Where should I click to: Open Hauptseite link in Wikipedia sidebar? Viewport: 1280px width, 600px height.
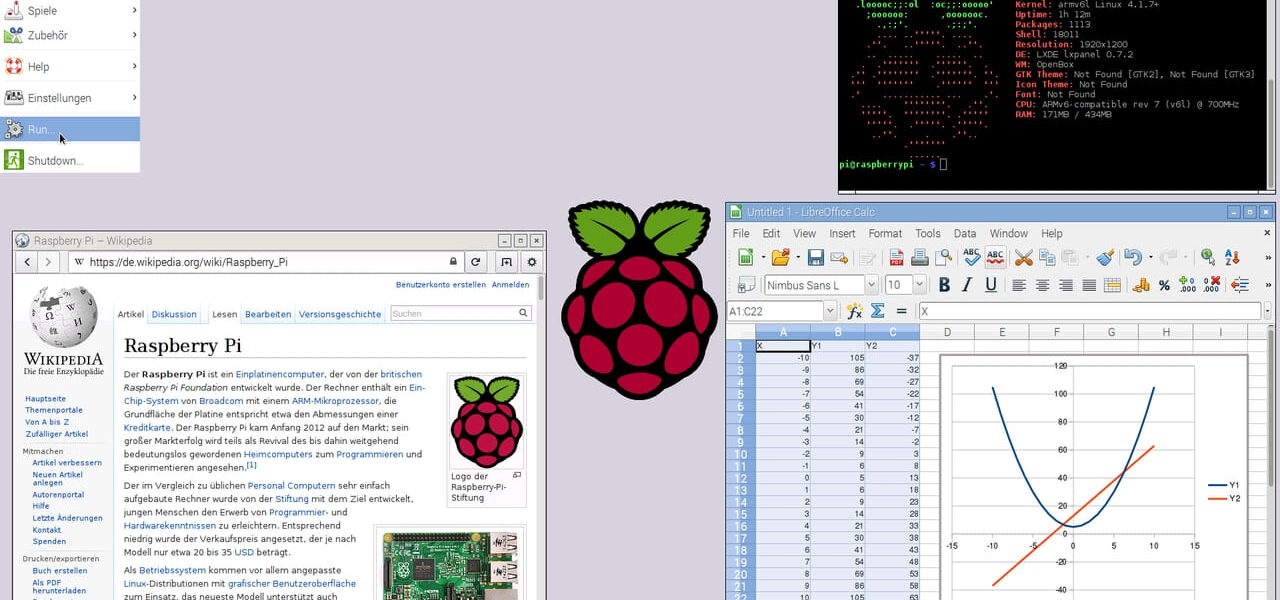coord(44,398)
